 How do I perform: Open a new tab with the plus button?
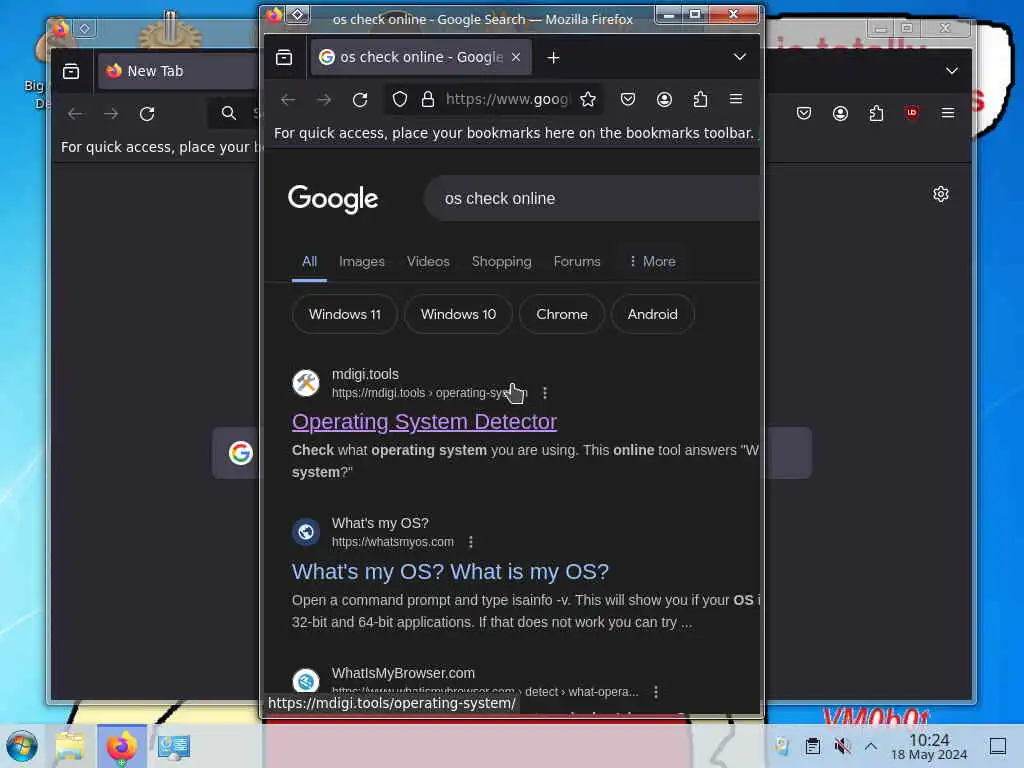553,57
